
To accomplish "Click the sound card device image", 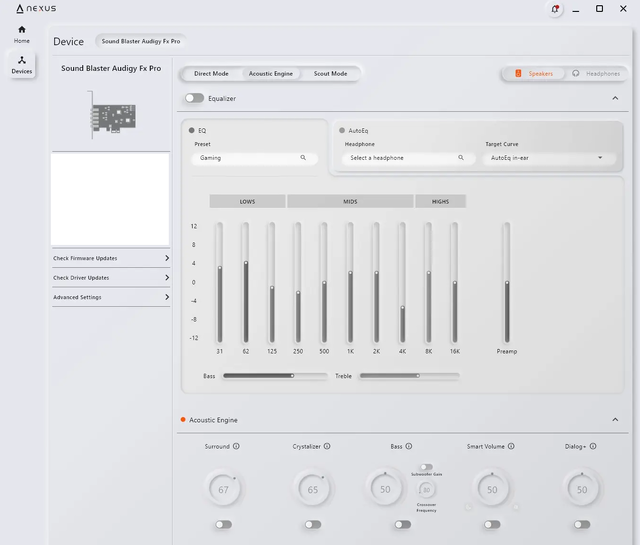I will pyautogui.click(x=111, y=115).
